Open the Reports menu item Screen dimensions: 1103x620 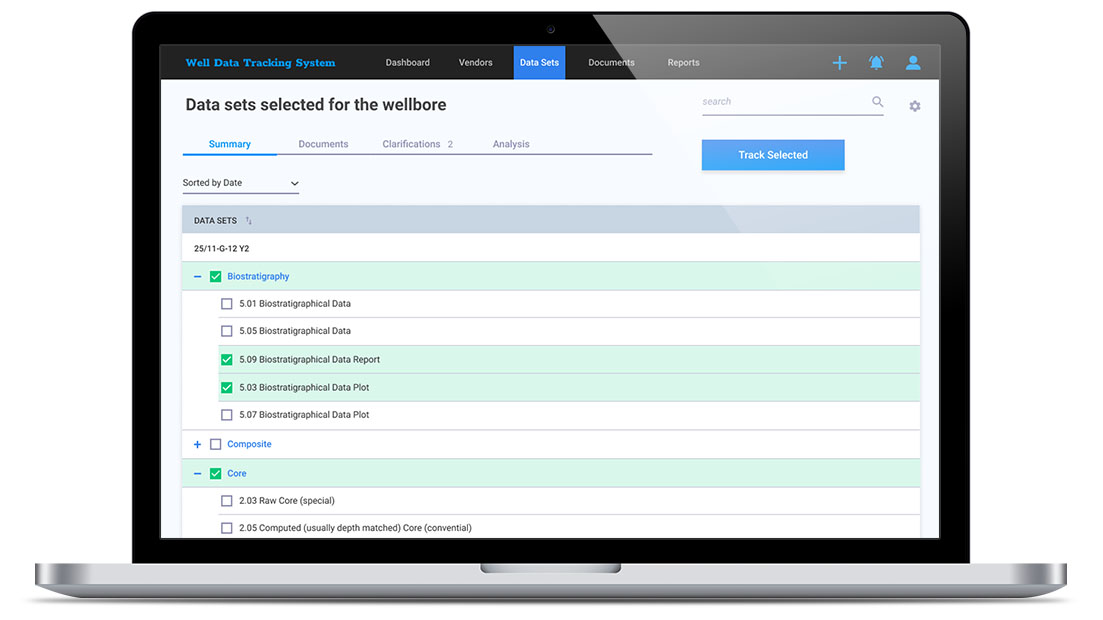click(683, 63)
